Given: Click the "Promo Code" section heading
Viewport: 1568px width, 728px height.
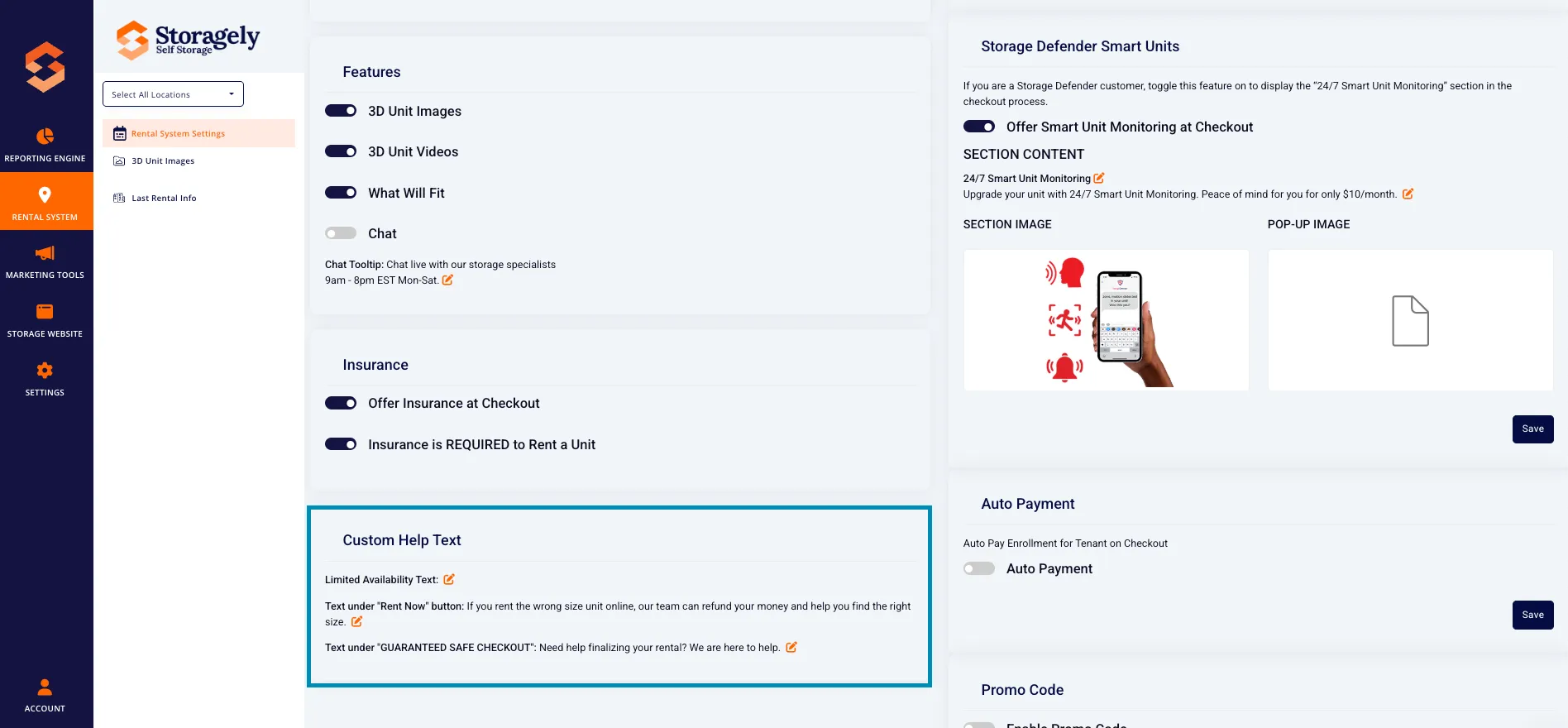Looking at the screenshot, I should pyautogui.click(x=1022, y=690).
